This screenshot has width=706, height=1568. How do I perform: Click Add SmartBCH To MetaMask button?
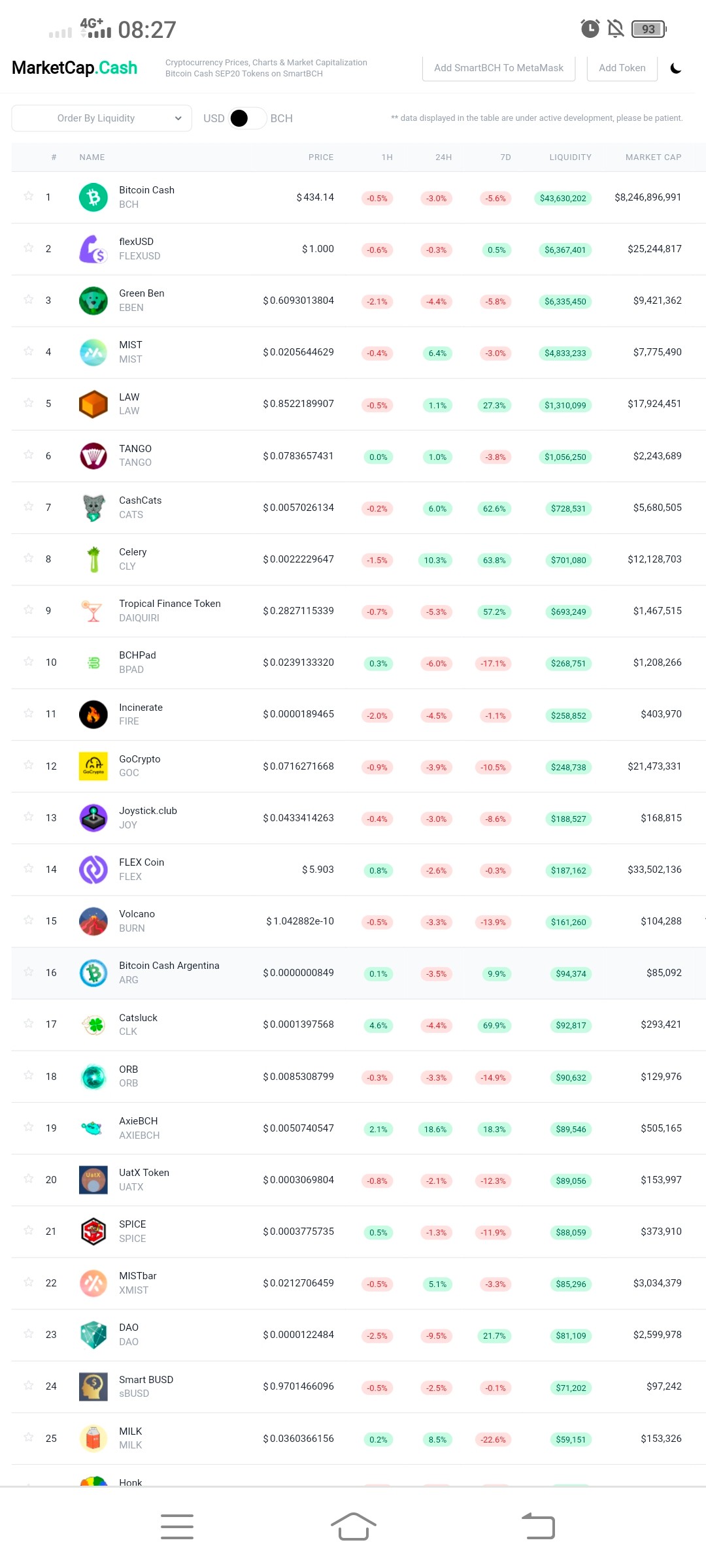[x=499, y=68]
